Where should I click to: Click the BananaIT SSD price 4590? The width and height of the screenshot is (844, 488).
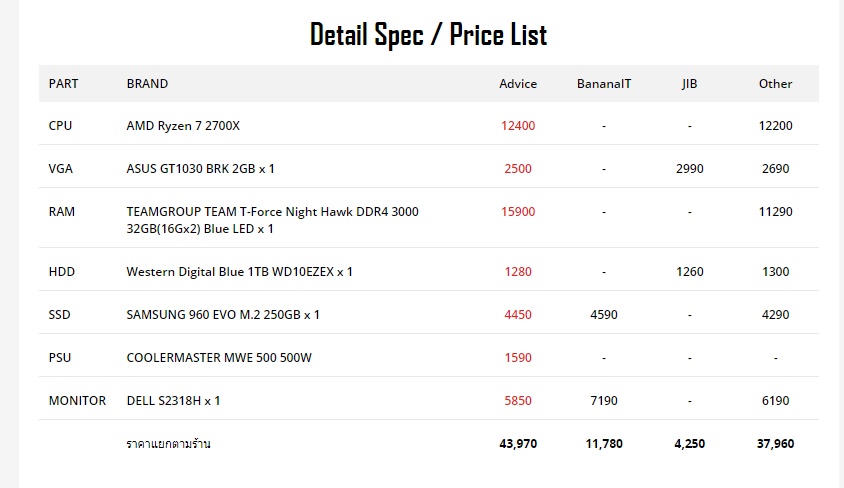click(604, 315)
